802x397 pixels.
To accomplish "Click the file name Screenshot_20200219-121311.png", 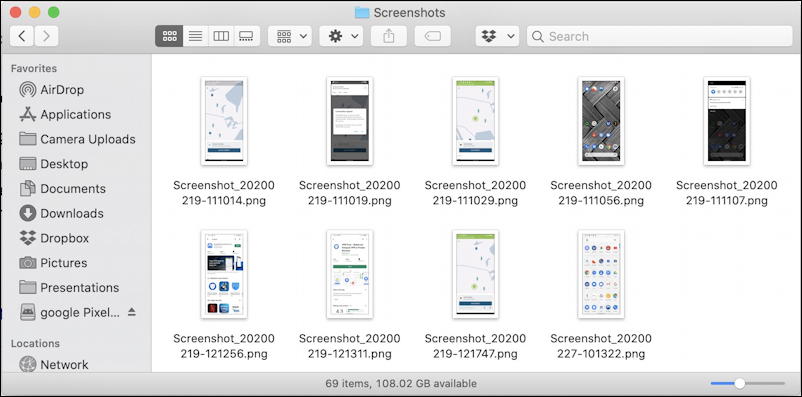I will tap(350, 346).
